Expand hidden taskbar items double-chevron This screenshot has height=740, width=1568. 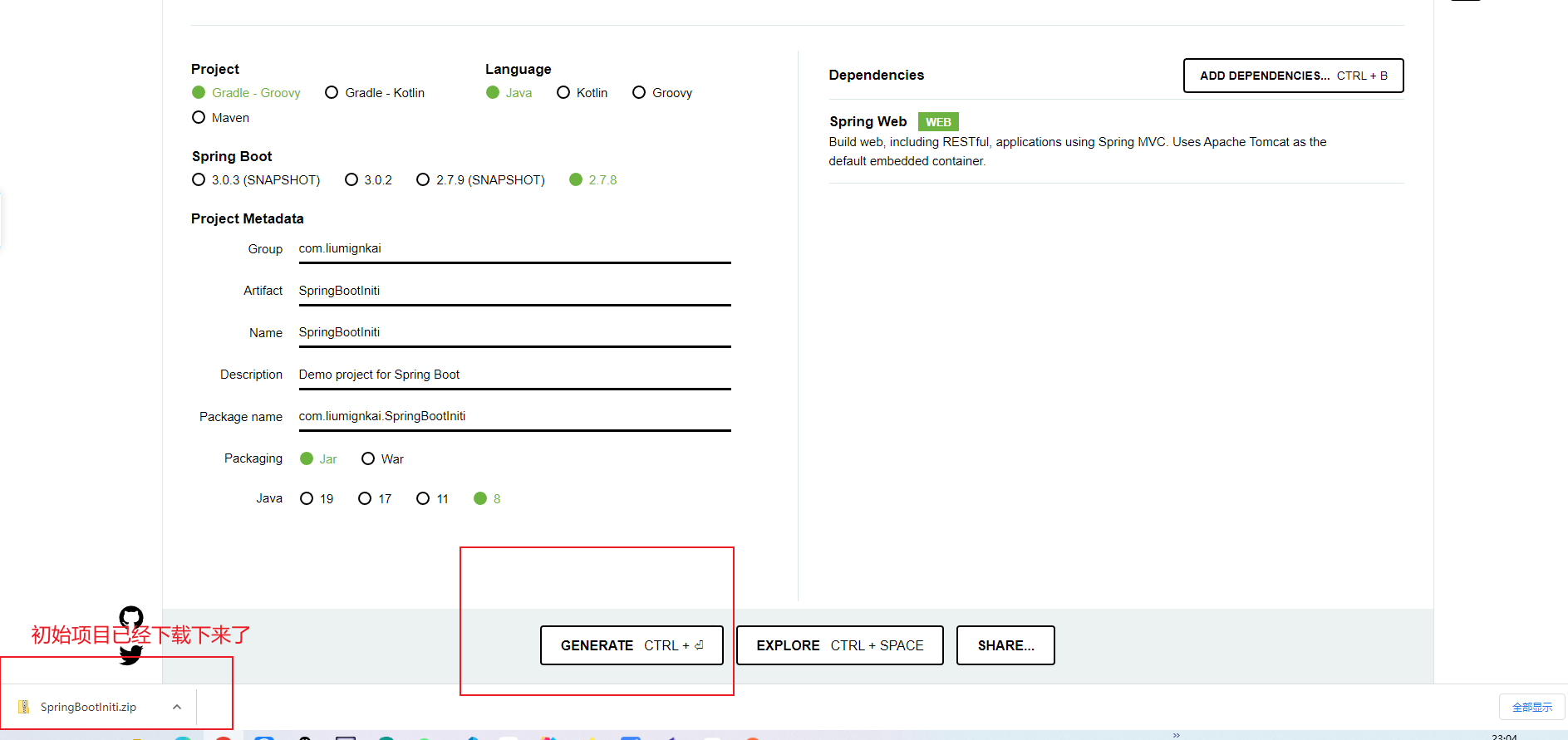(1176, 735)
